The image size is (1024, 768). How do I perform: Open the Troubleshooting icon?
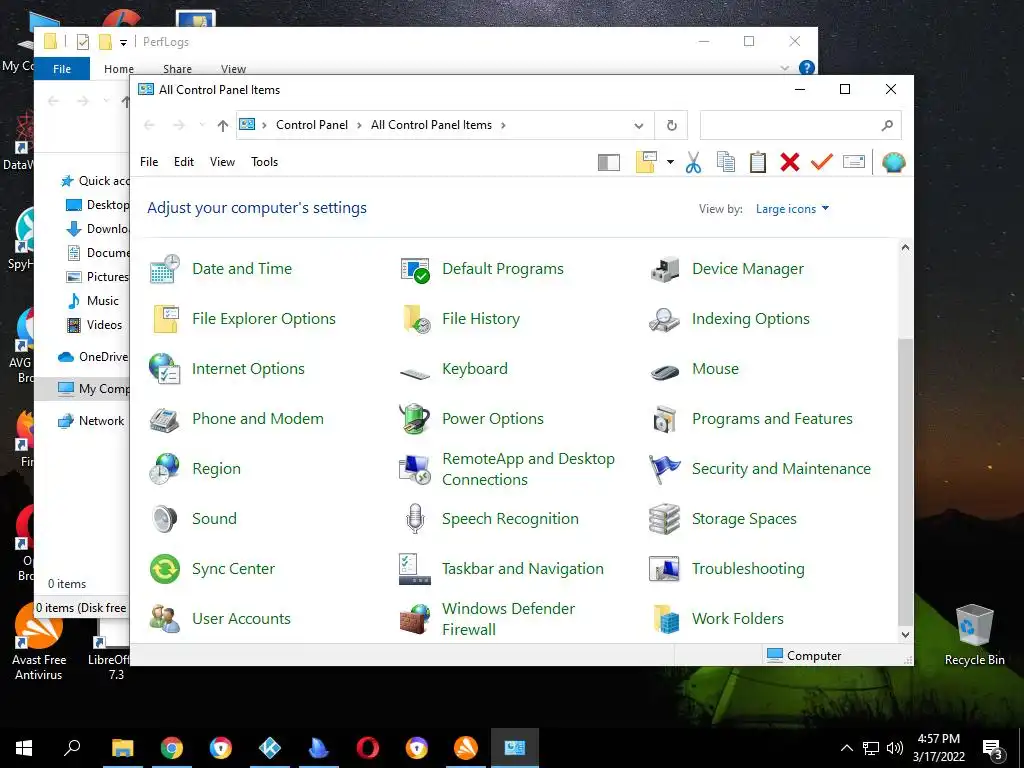tap(665, 569)
